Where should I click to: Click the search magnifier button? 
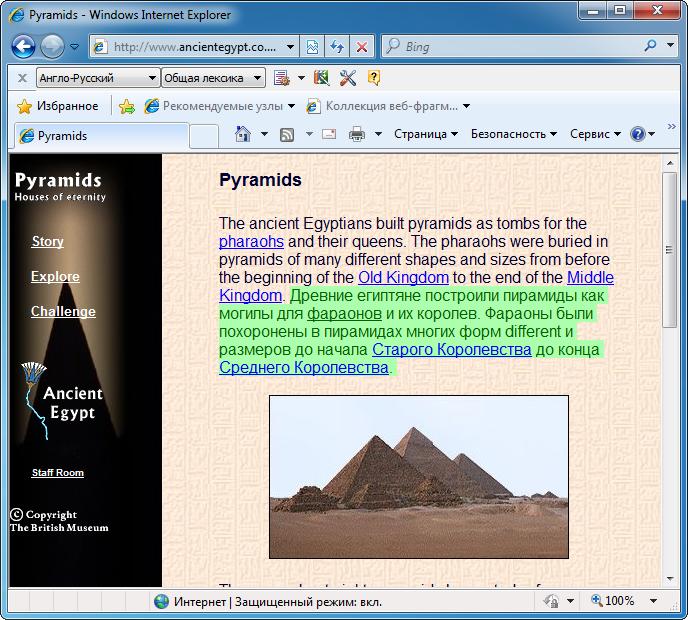pos(650,45)
